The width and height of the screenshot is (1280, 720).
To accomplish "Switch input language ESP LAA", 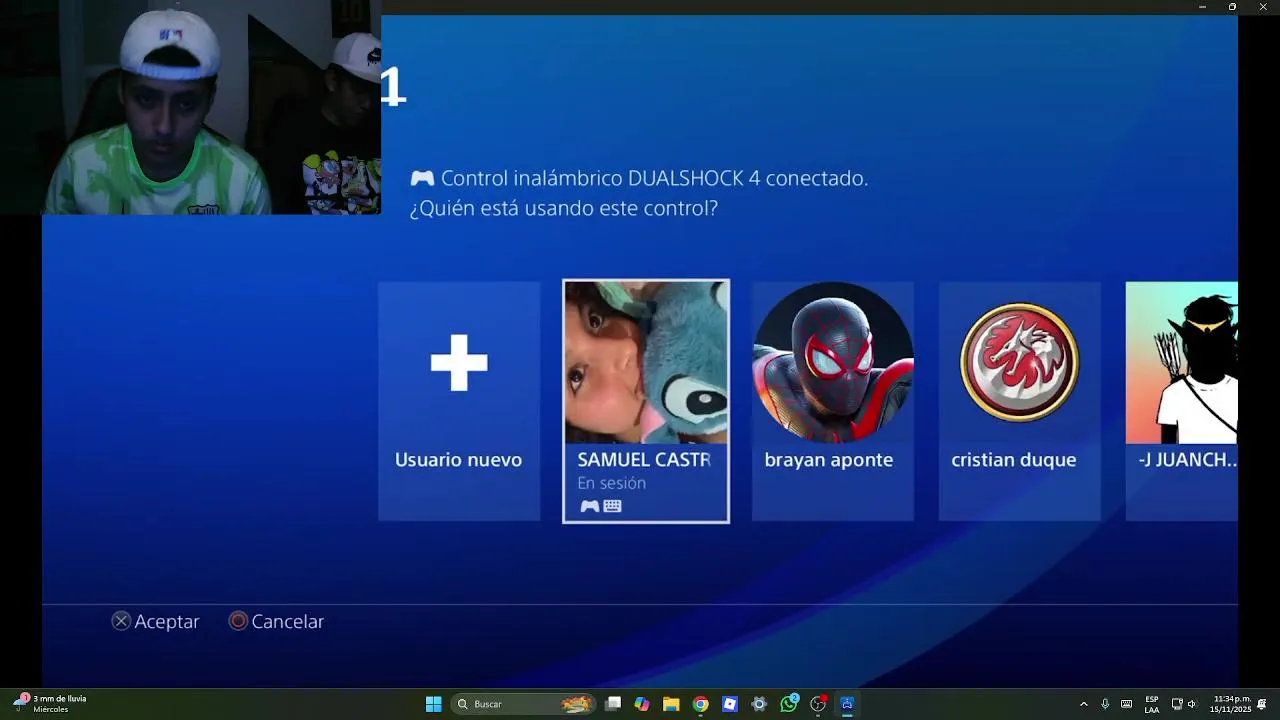I will click(x=1152, y=704).
